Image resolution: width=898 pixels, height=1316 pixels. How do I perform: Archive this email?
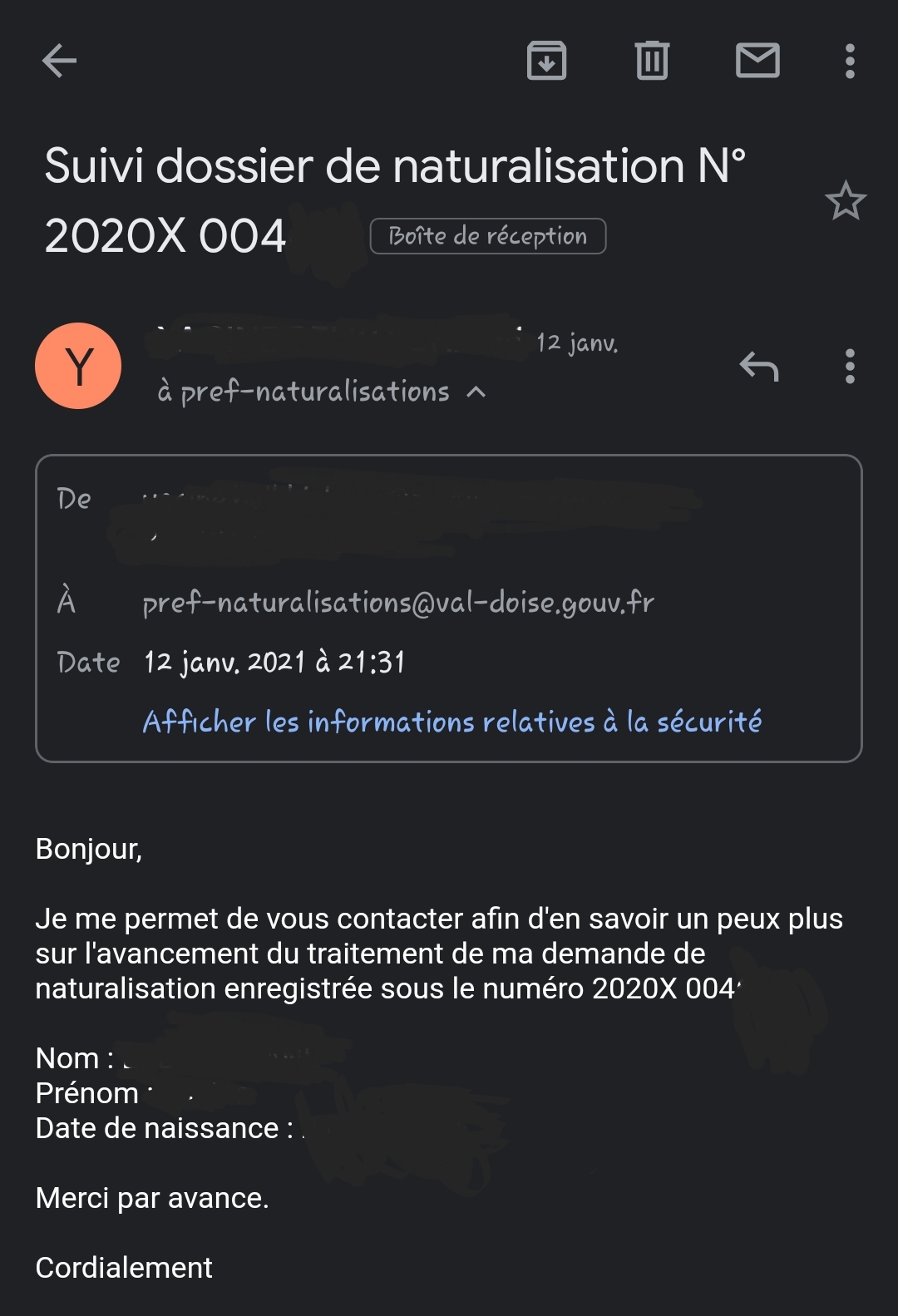pyautogui.click(x=546, y=61)
